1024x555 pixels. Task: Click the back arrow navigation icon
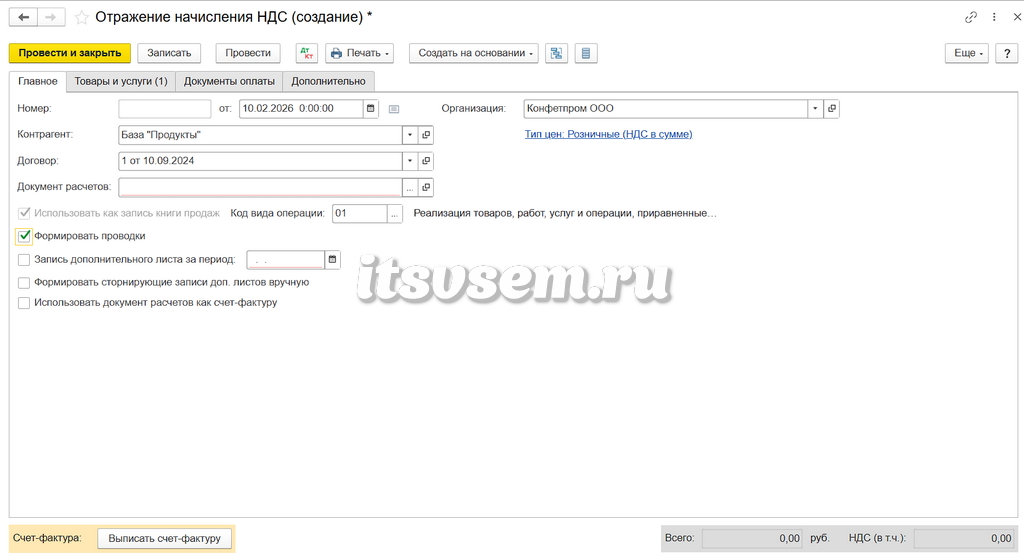coord(24,18)
